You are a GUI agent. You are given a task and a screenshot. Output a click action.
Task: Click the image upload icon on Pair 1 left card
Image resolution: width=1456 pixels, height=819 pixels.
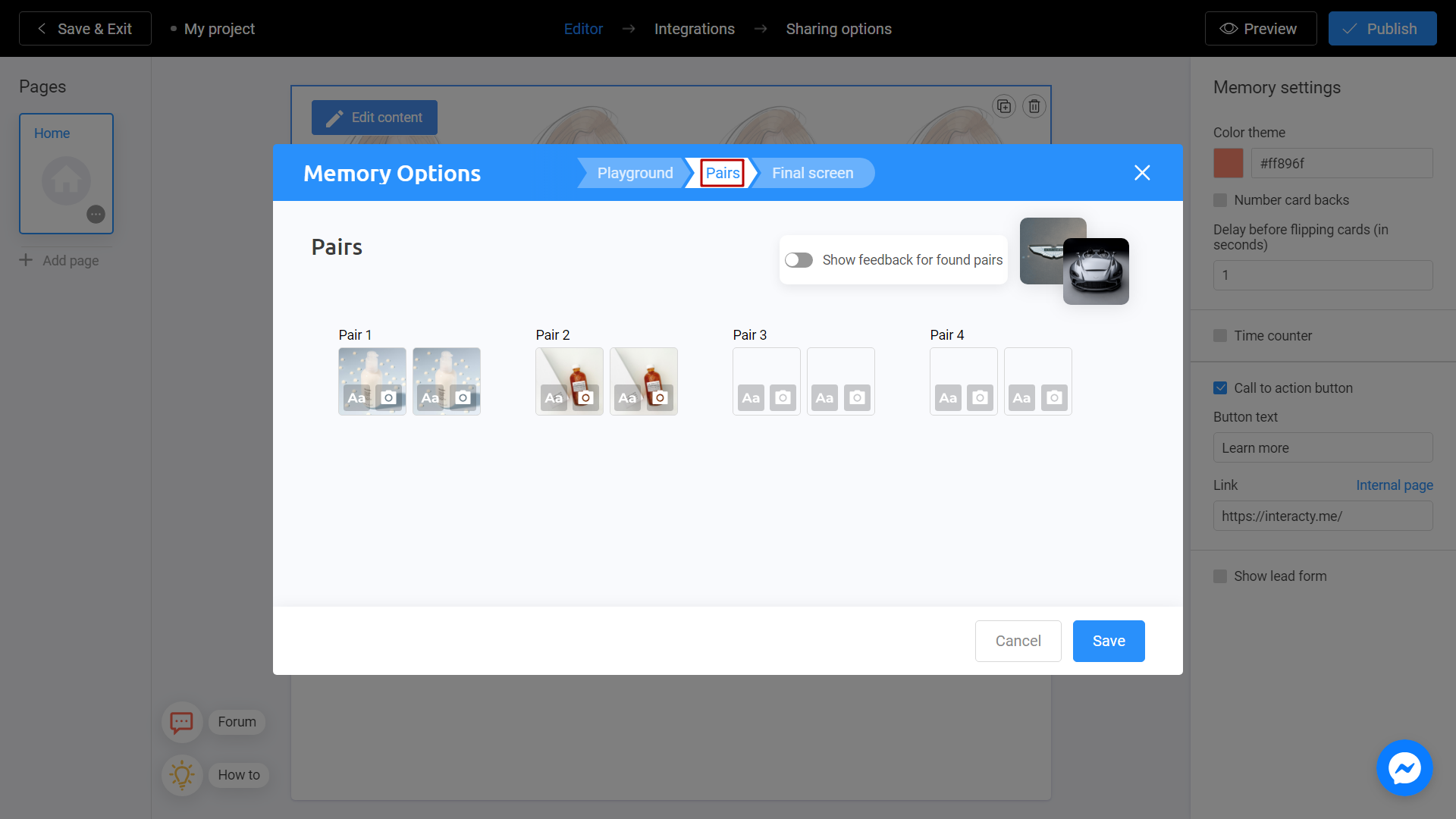(x=388, y=397)
